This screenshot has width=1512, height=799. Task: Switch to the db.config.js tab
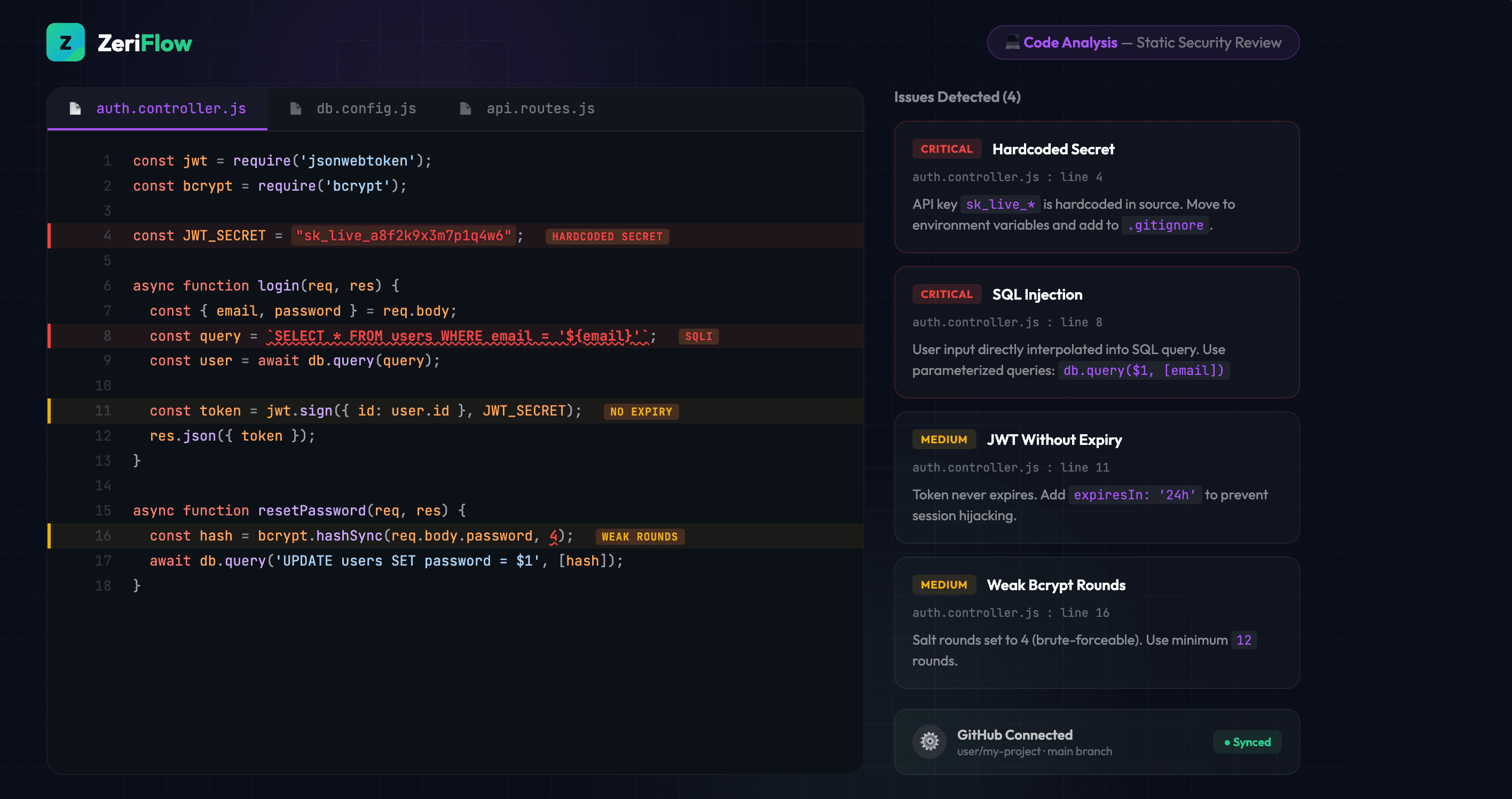pyautogui.click(x=366, y=107)
